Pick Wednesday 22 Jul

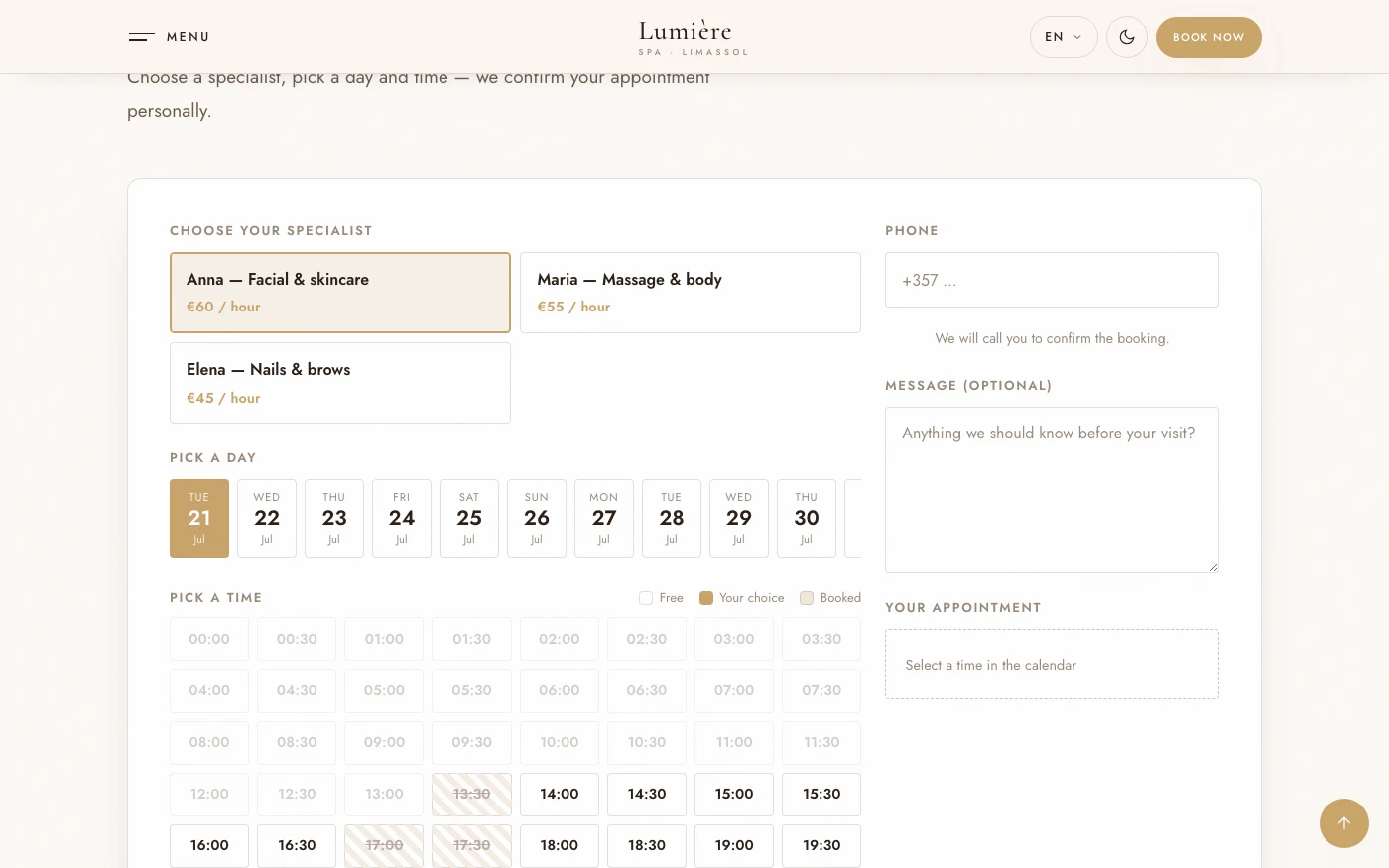click(x=267, y=518)
